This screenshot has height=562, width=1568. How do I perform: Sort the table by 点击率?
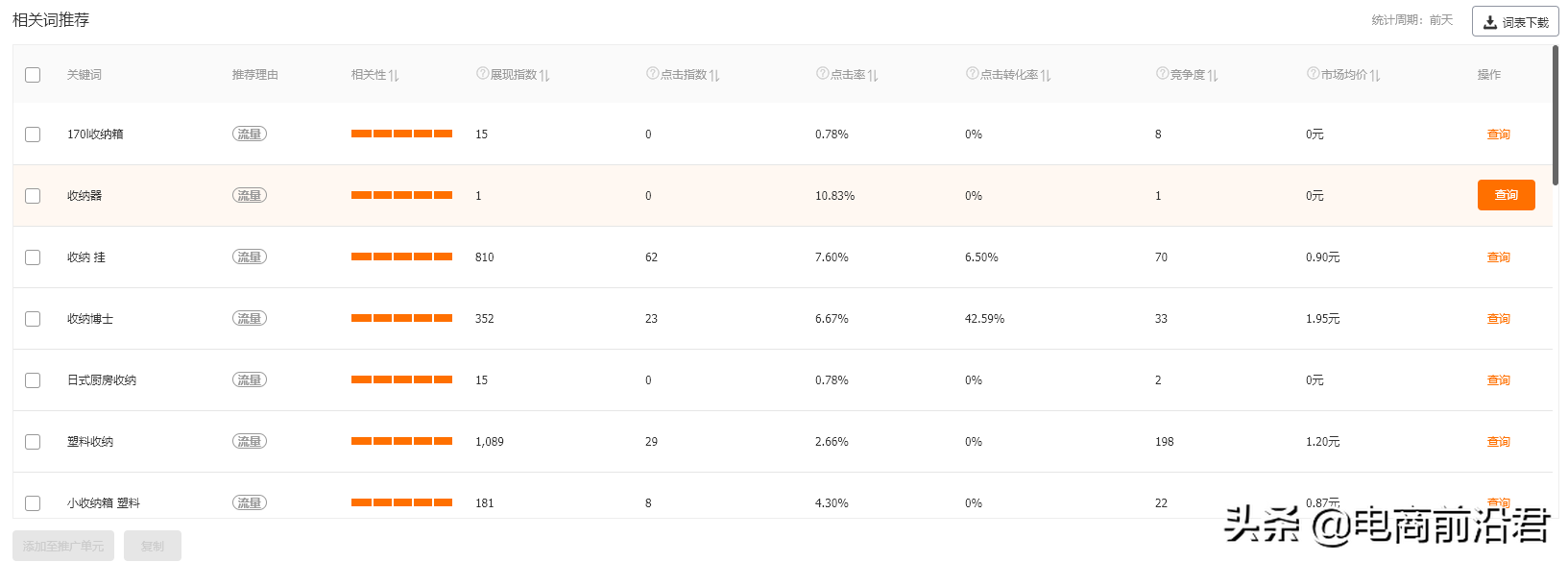[873, 75]
